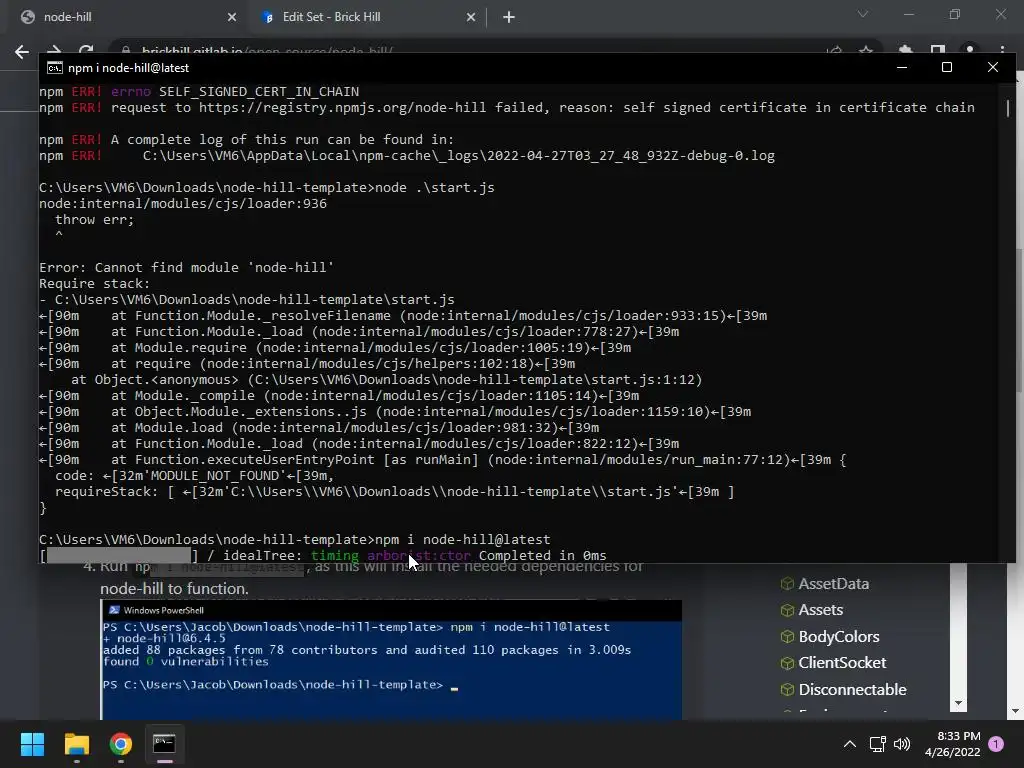Click the terminal window scrollbar thumb

[x=1008, y=108]
